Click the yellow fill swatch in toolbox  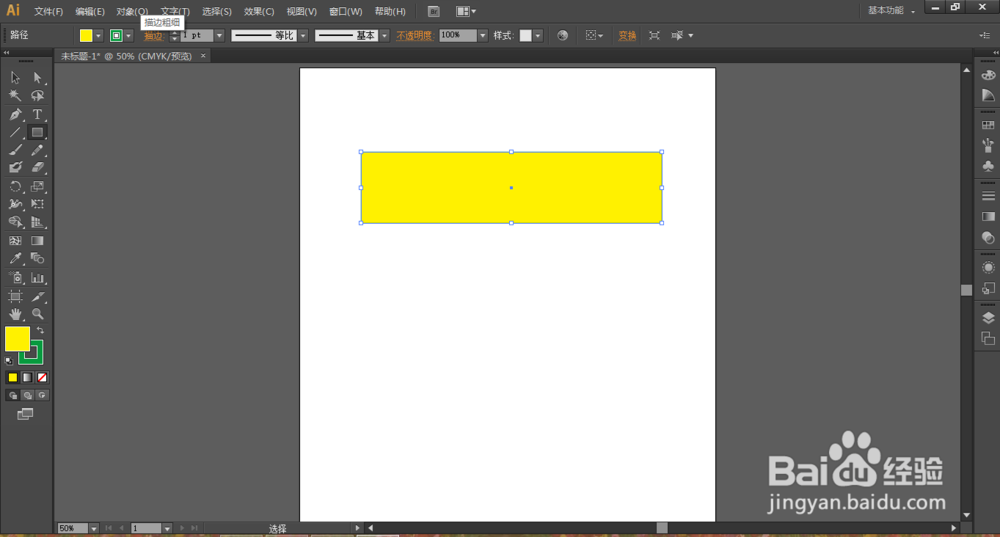(17, 339)
